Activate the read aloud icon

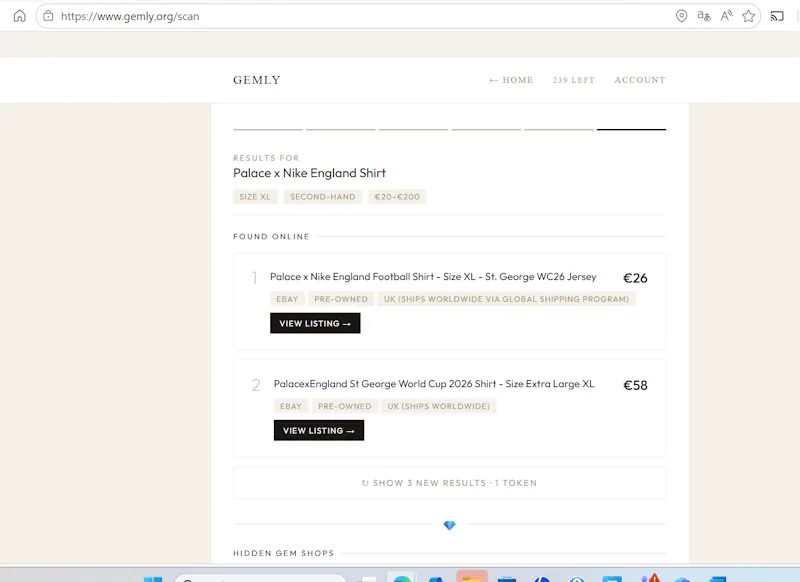[727, 16]
